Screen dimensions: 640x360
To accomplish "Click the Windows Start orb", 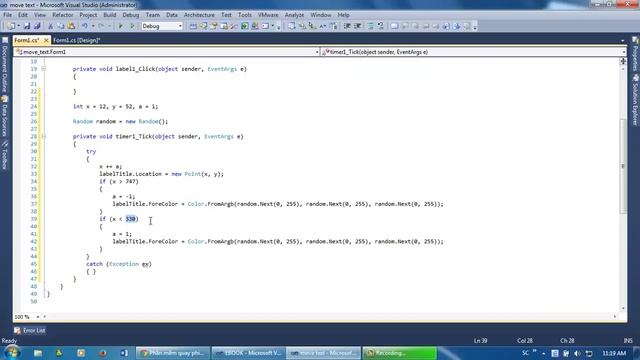I will pos(11,352).
